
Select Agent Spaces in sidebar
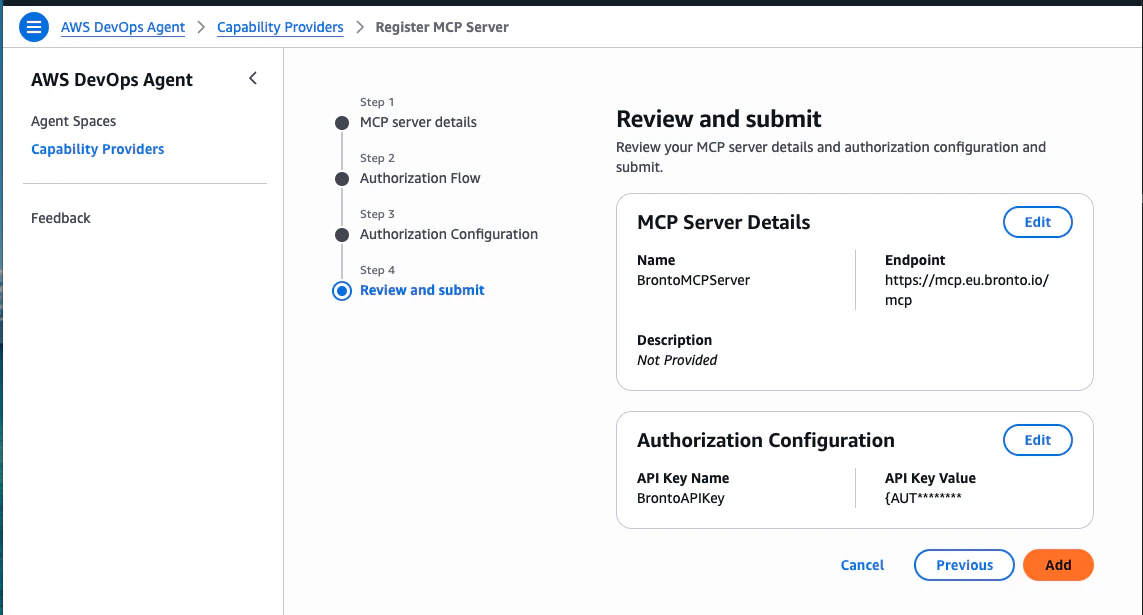coord(73,121)
